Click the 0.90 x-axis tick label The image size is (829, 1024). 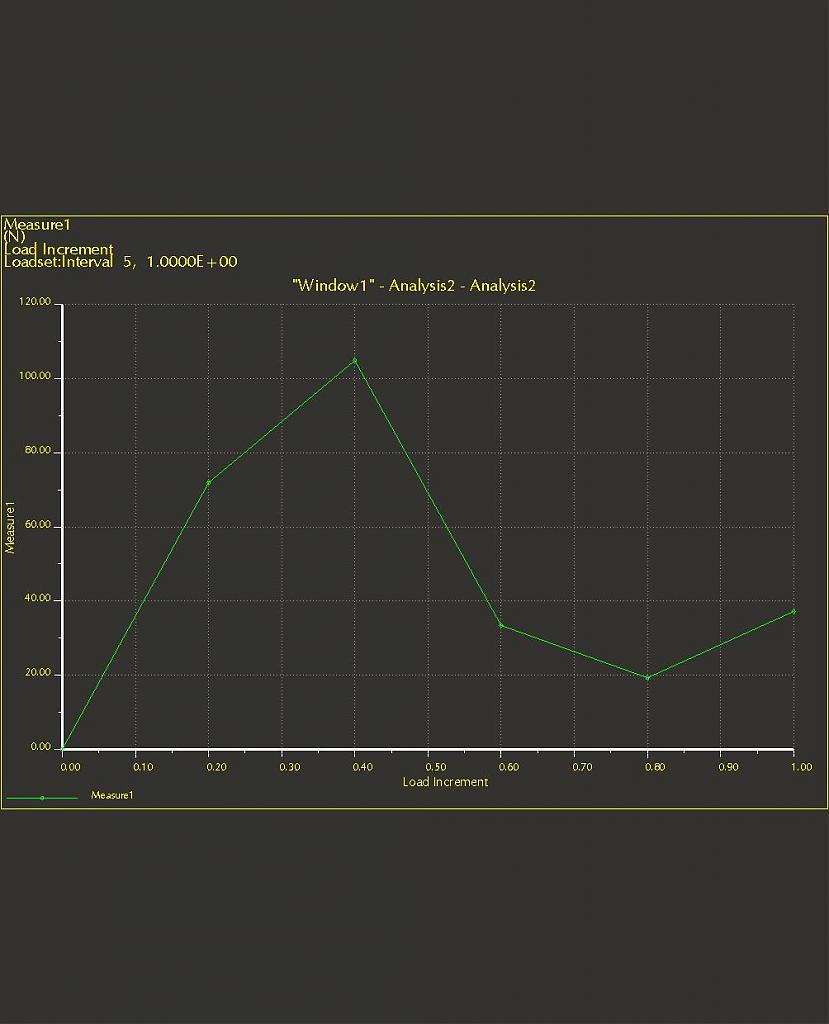click(728, 767)
